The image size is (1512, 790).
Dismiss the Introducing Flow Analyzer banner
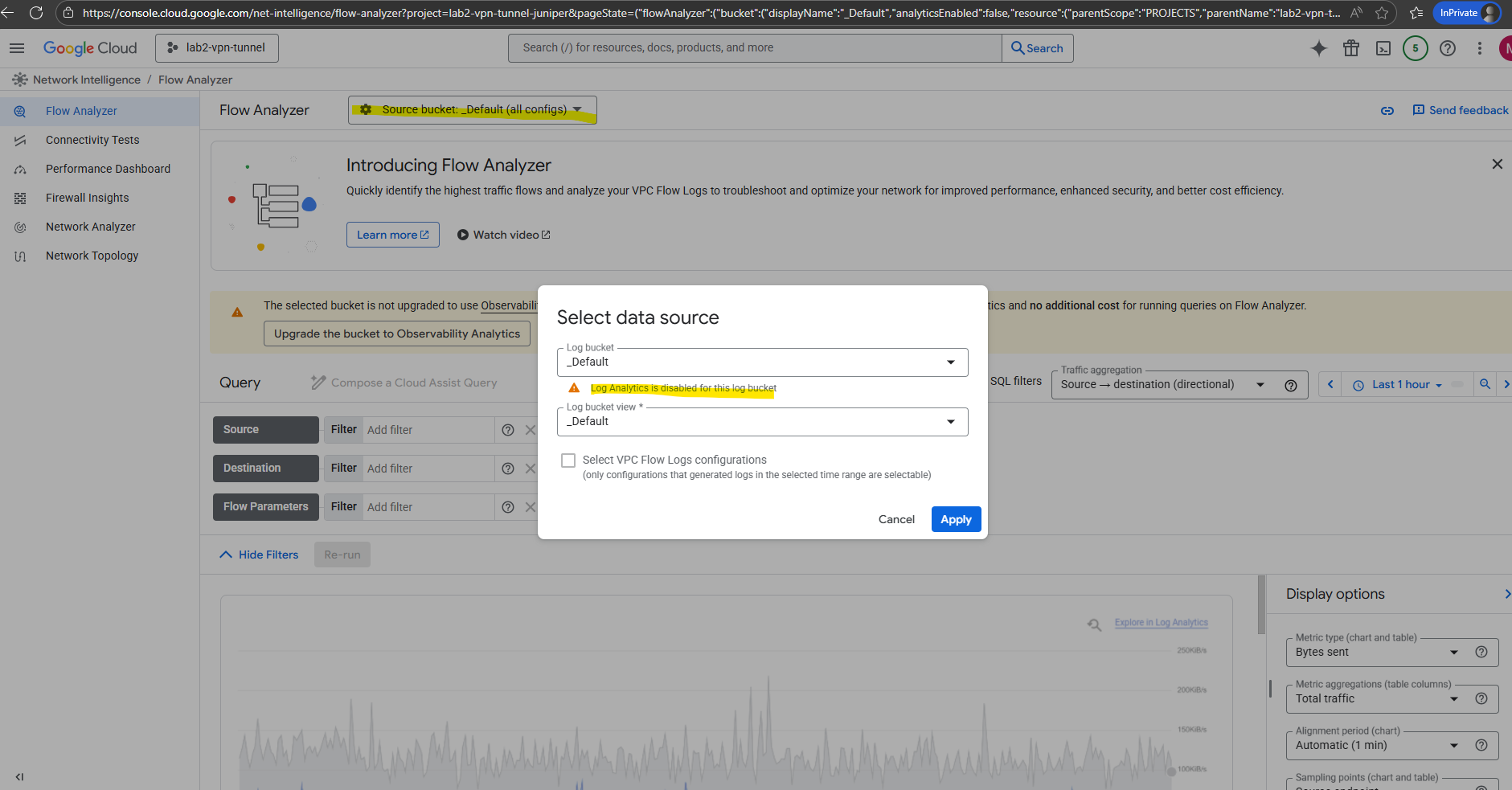tap(1498, 164)
